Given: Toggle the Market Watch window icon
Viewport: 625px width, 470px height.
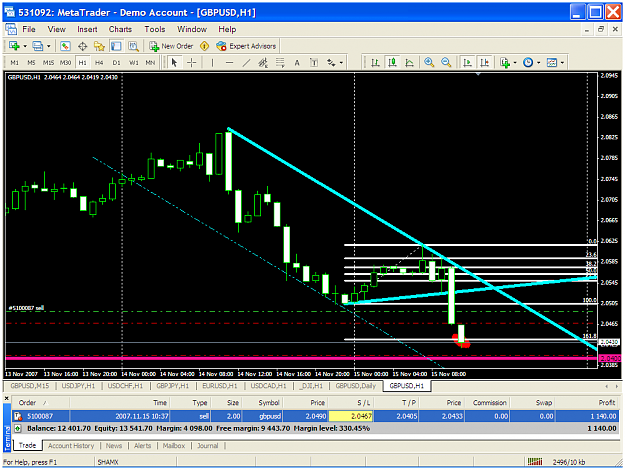Looking at the screenshot, I should [x=65, y=46].
